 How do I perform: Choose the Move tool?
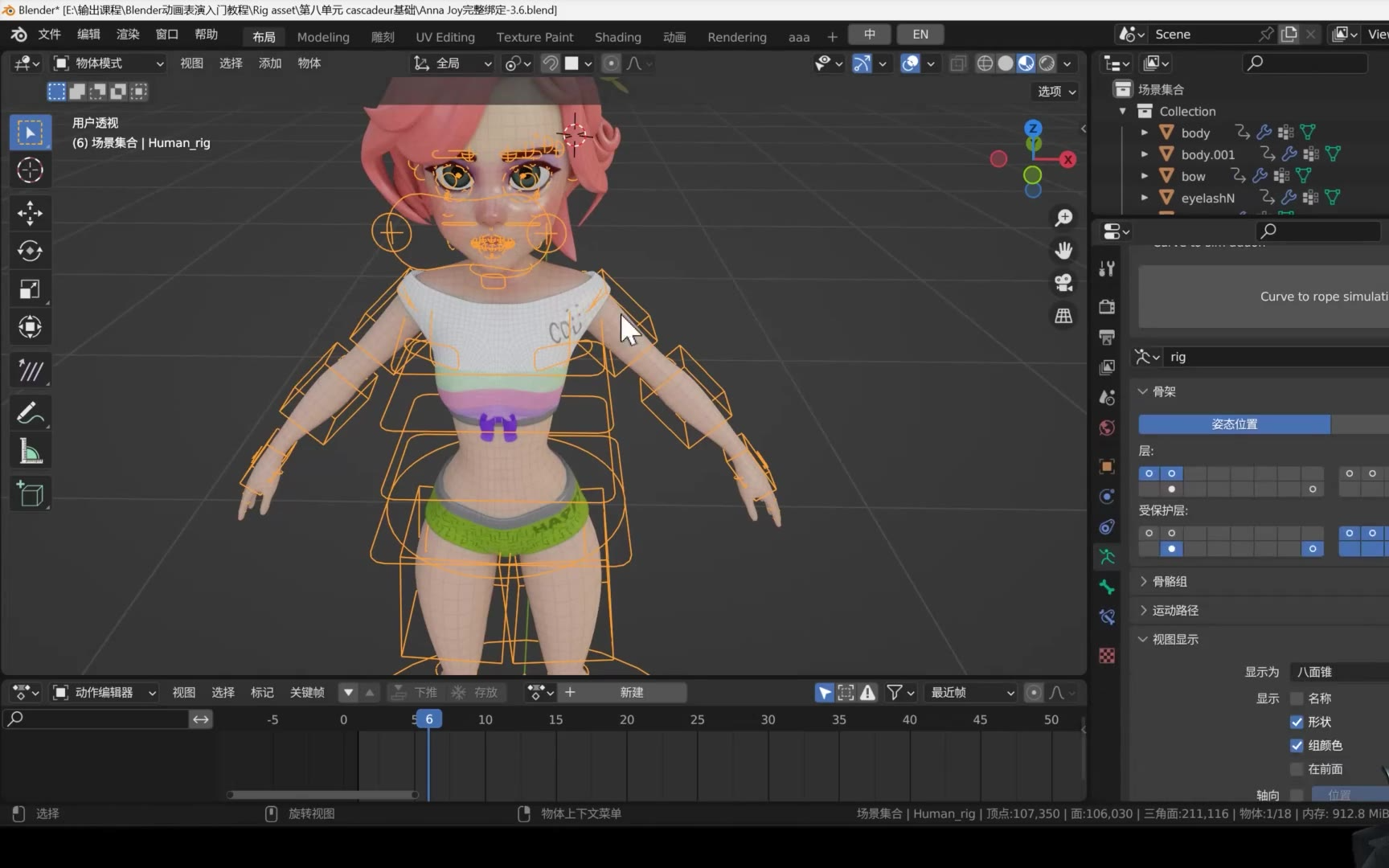coord(30,213)
